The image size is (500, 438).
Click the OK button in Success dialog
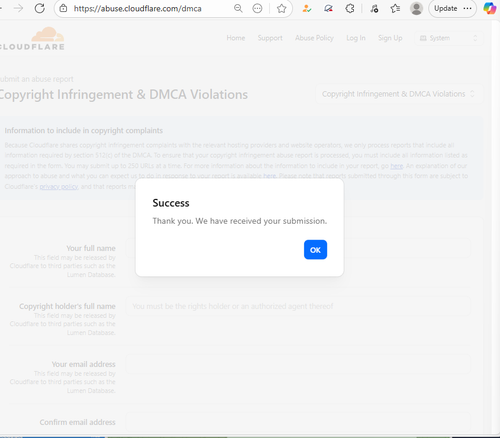(x=315, y=250)
